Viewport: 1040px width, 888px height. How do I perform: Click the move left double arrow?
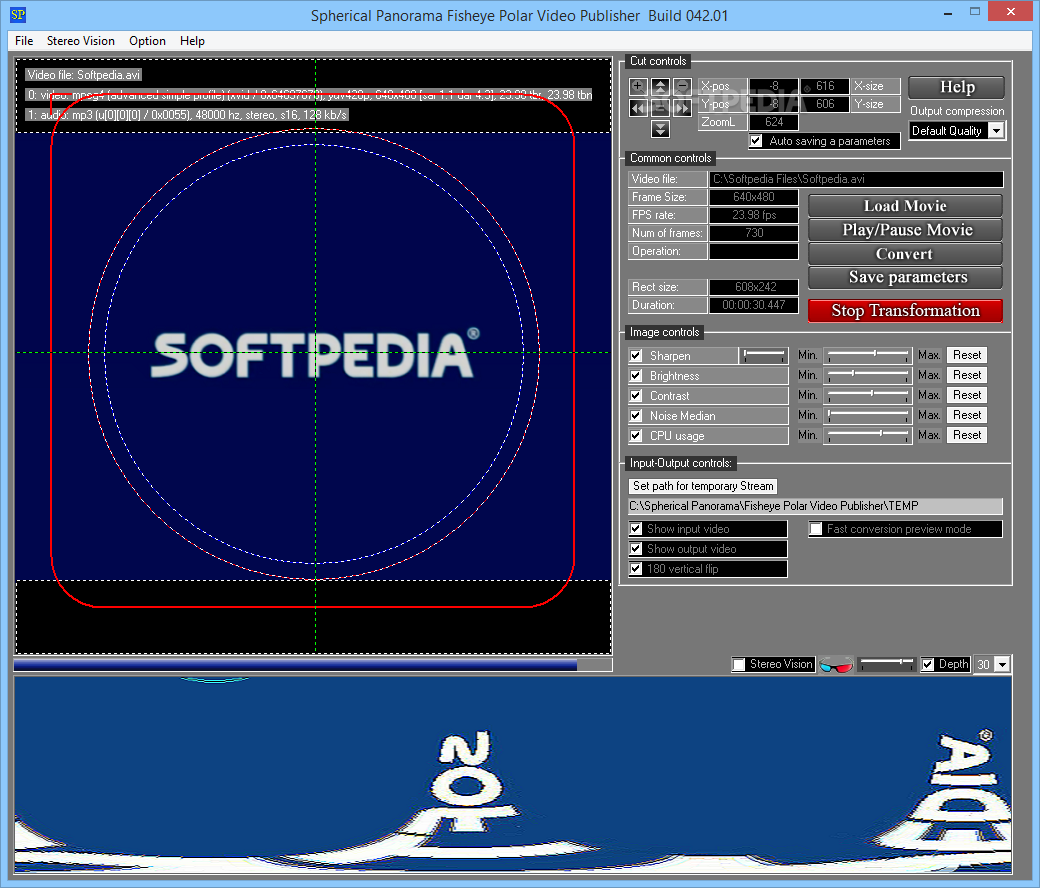[x=638, y=107]
